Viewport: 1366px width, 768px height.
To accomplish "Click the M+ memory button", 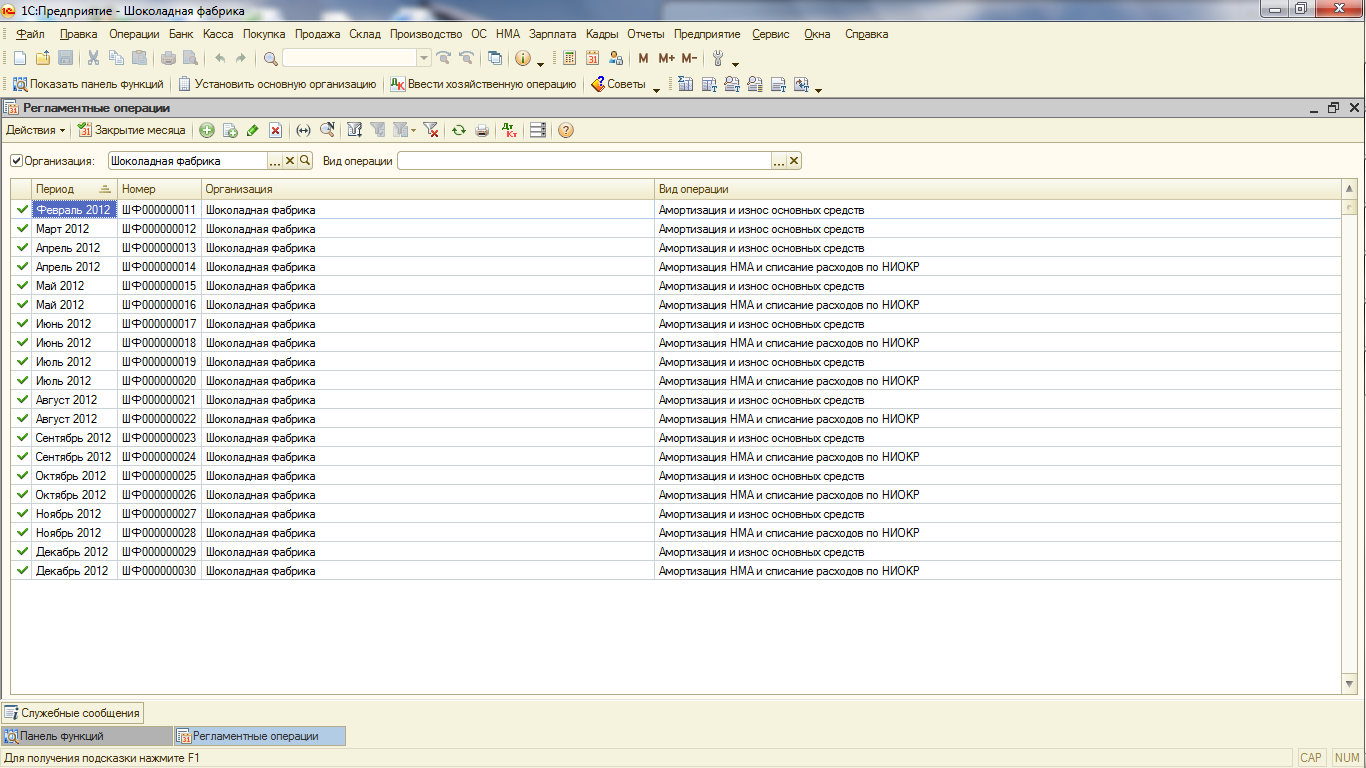I will pyautogui.click(x=667, y=59).
